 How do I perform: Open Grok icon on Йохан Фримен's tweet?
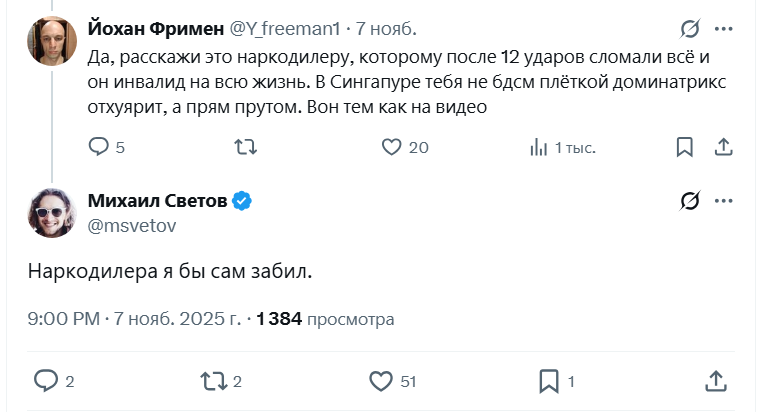689,28
